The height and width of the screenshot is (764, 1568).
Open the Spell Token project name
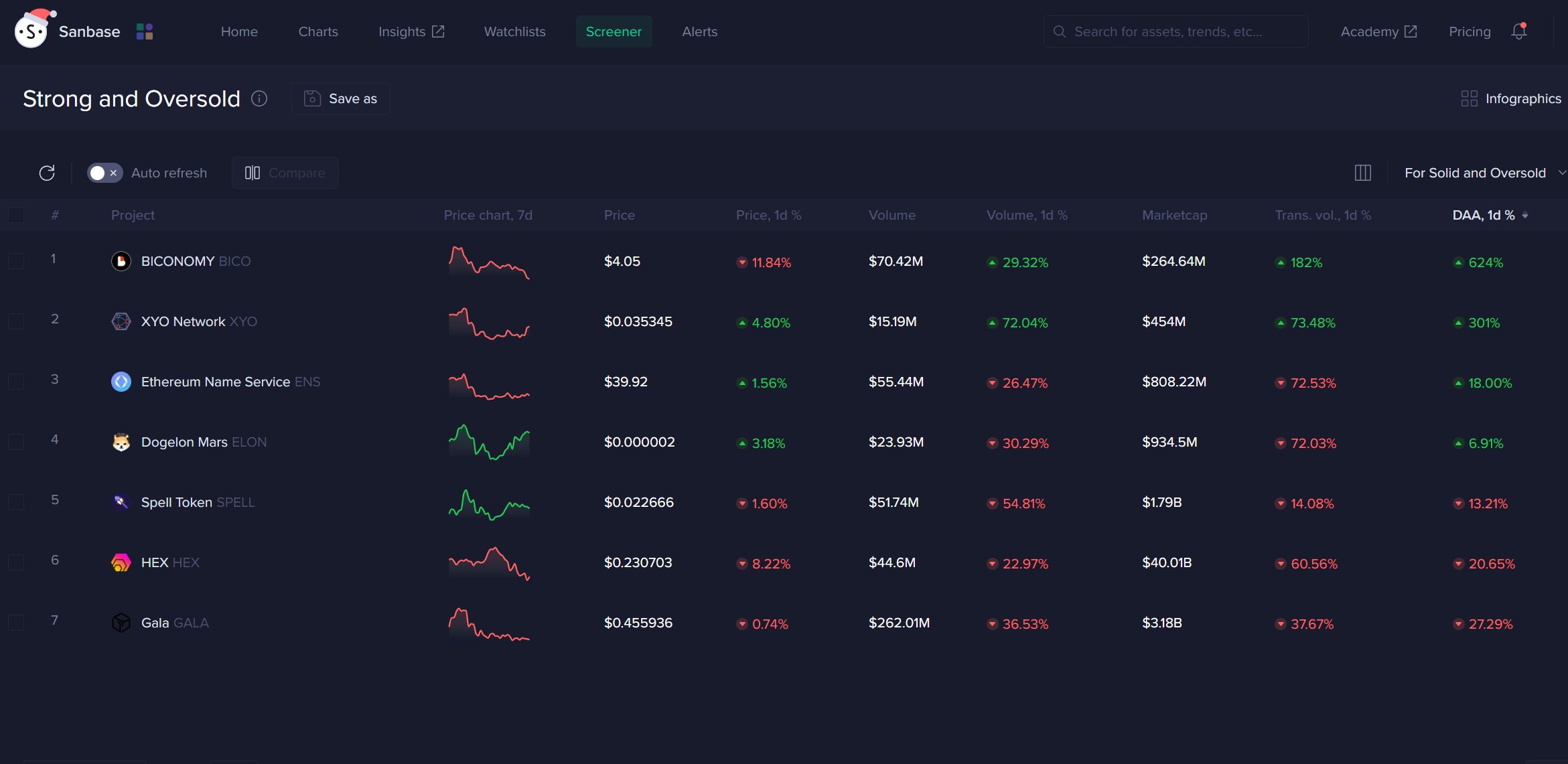[176, 502]
